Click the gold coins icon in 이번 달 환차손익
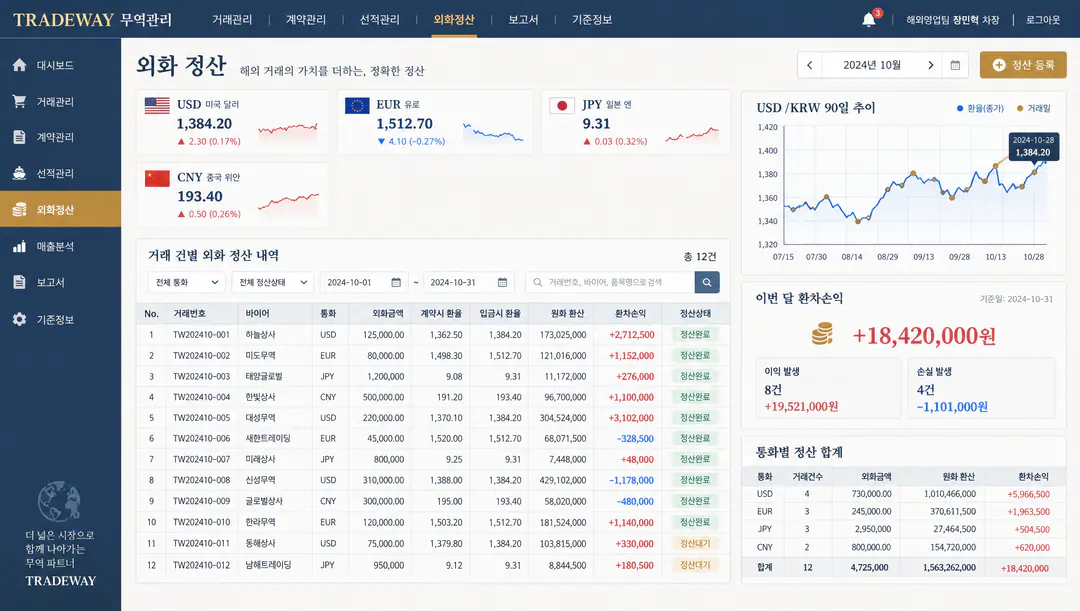This screenshot has width=1080, height=611. click(x=822, y=334)
